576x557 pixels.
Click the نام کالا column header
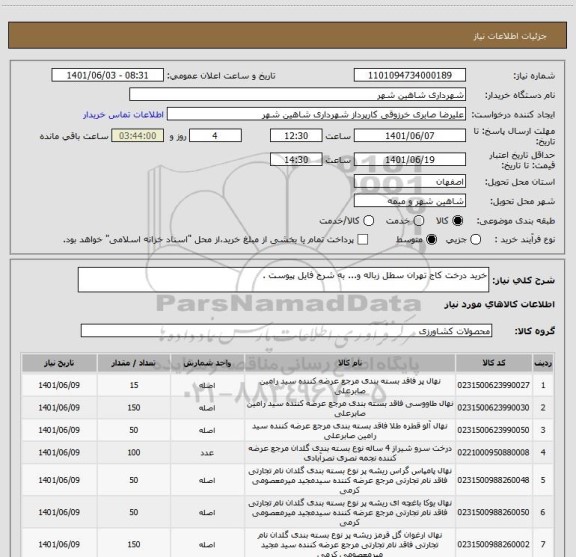(x=350, y=363)
